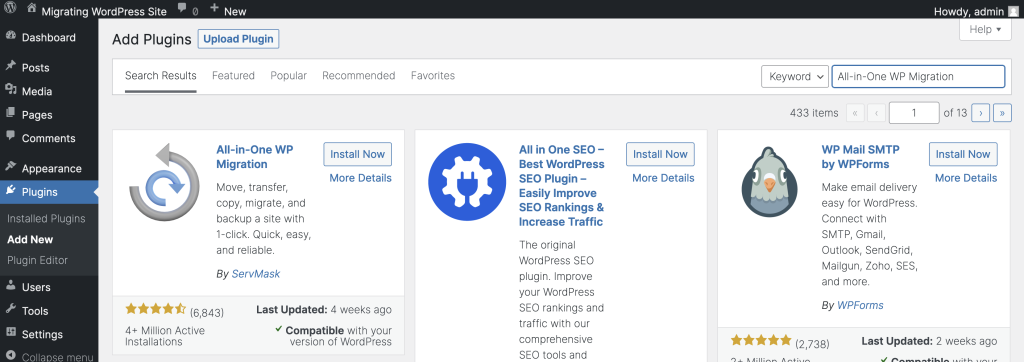Open the WPForms author link
This screenshot has height=362, width=1024.
[860, 305]
